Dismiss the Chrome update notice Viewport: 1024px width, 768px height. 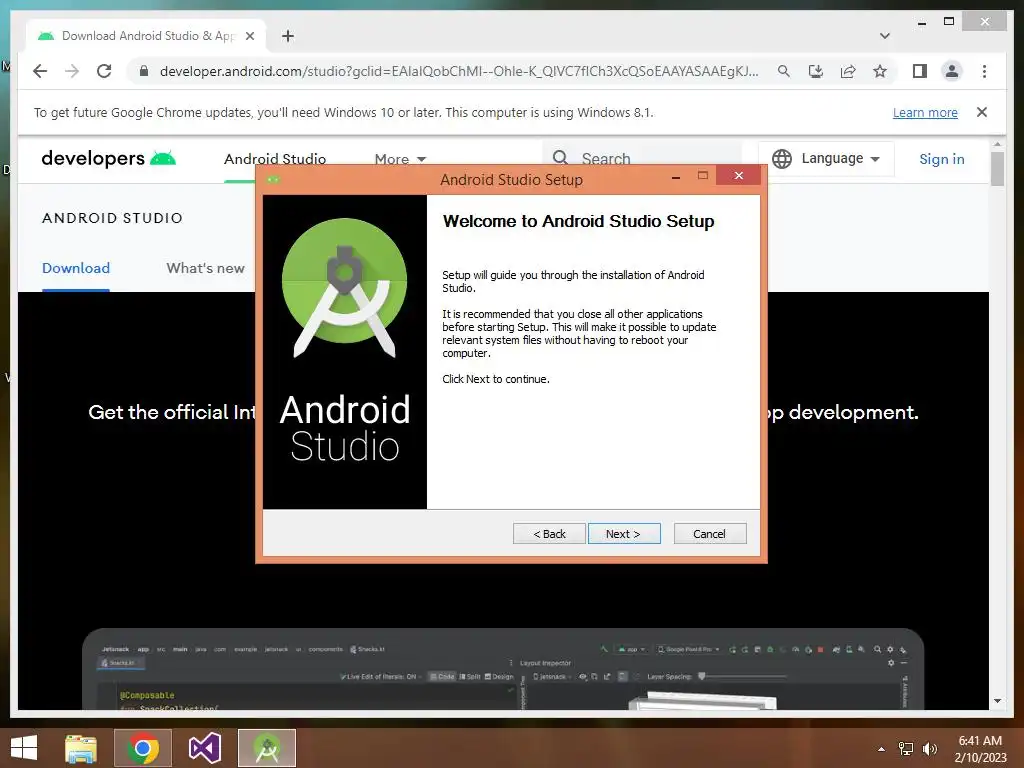tap(982, 112)
